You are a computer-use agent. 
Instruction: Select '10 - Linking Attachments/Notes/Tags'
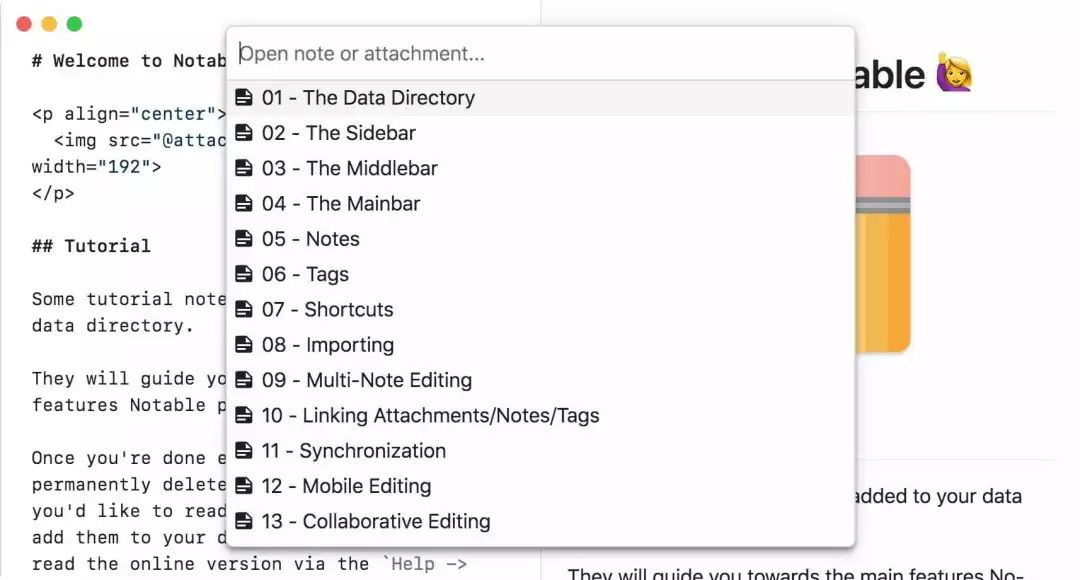(x=541, y=415)
